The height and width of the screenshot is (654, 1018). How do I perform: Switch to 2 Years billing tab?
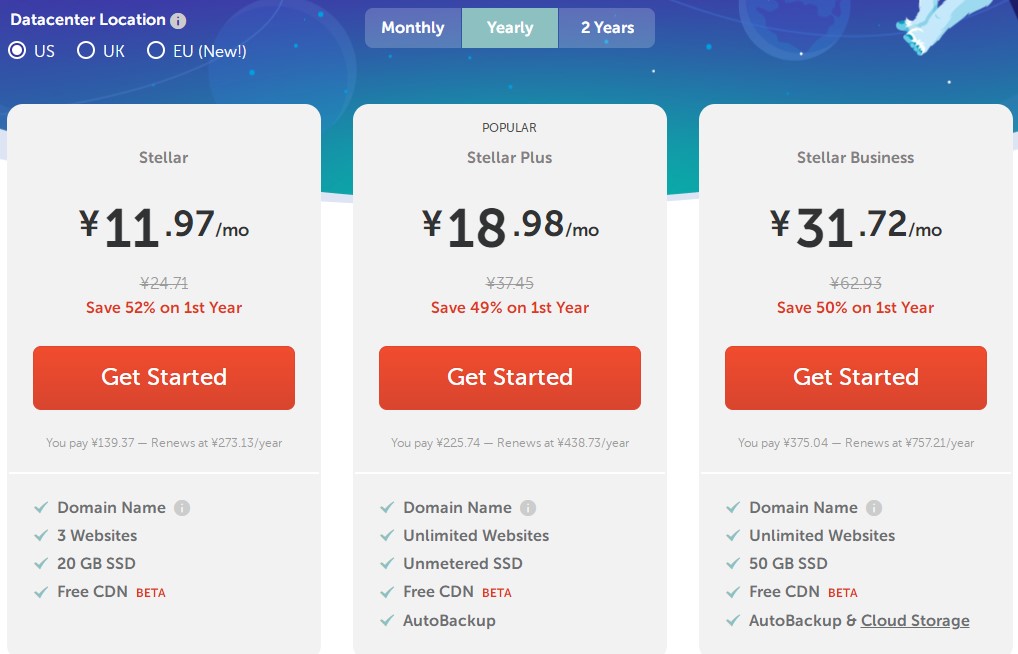(x=607, y=28)
